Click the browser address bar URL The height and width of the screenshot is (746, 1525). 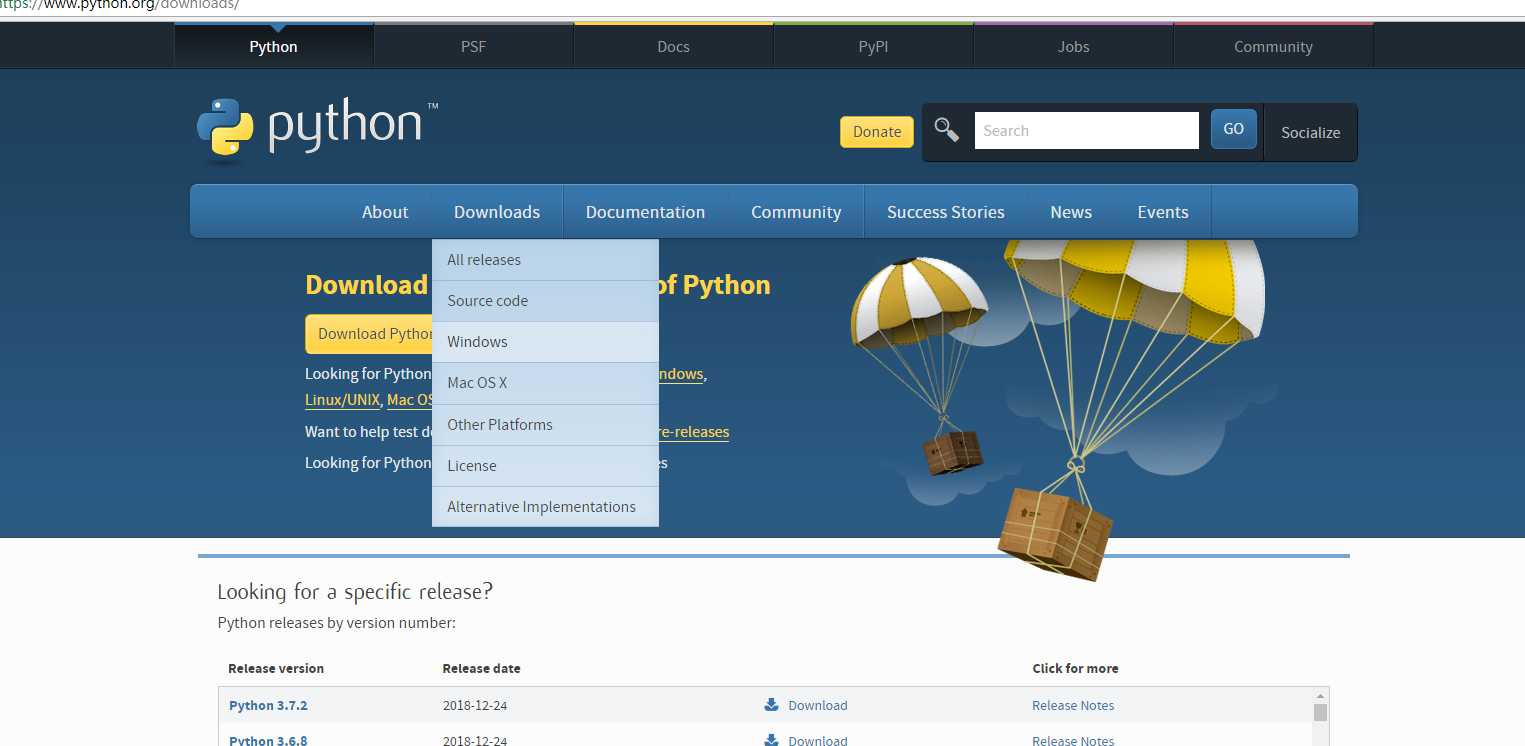pyautogui.click(x=120, y=5)
